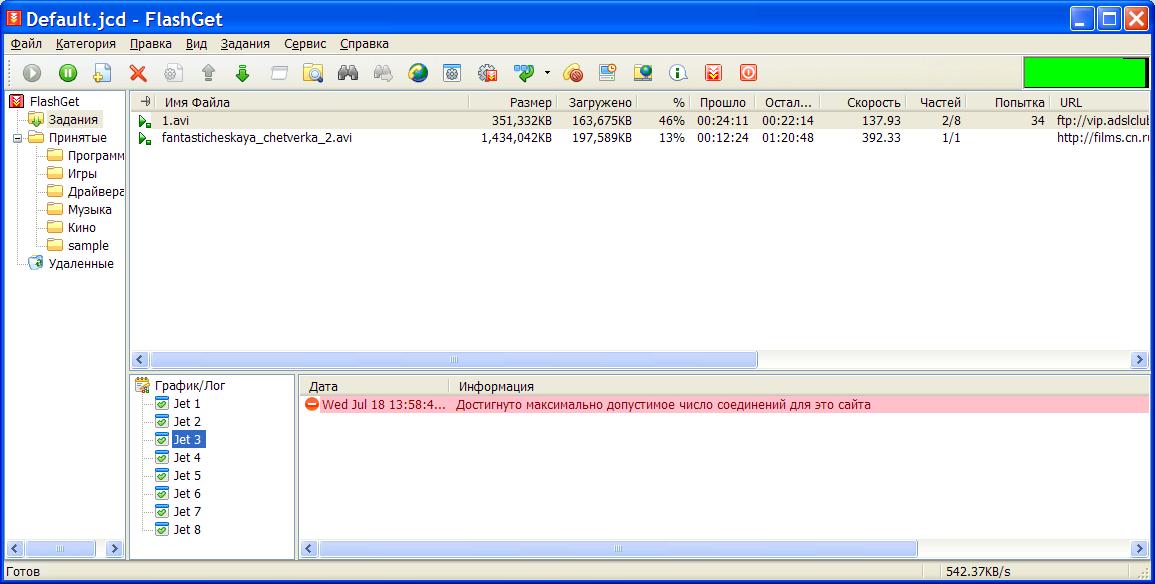Open the Правка menu
This screenshot has height=584, width=1155.
150,43
